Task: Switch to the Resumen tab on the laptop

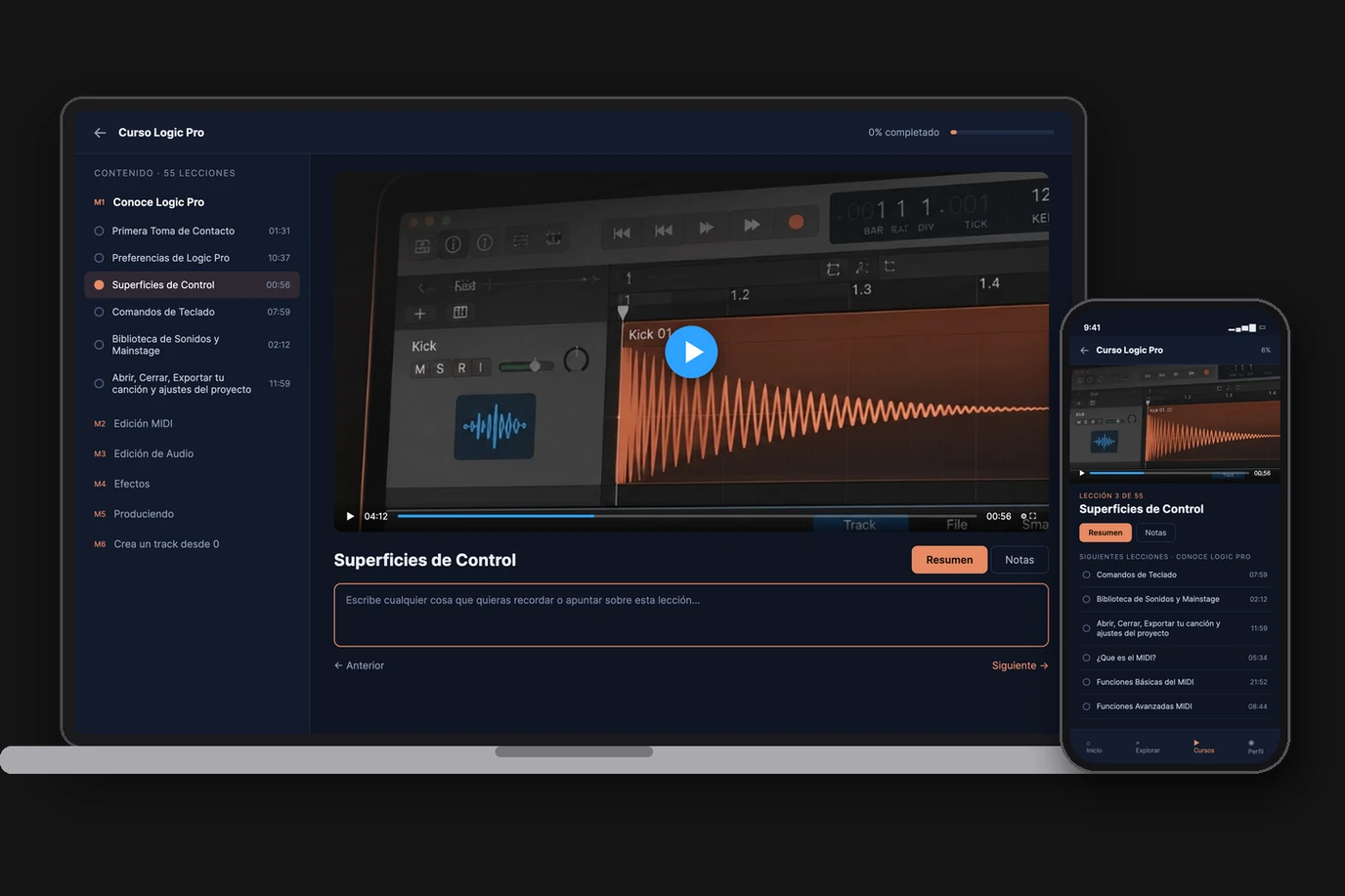Action: click(x=949, y=560)
